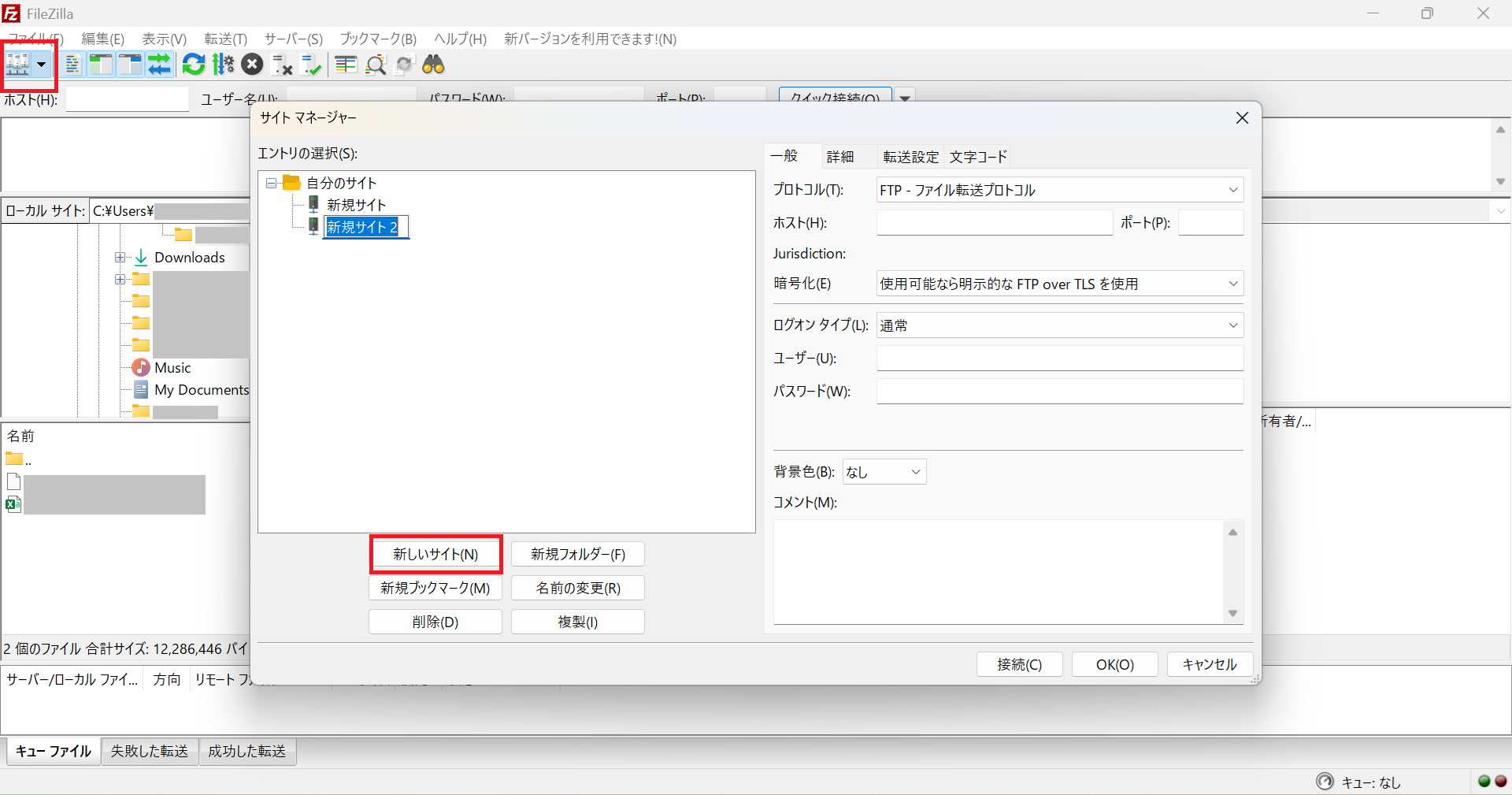Open the プロトコル dropdown
The image size is (1512, 795).
[1059, 190]
